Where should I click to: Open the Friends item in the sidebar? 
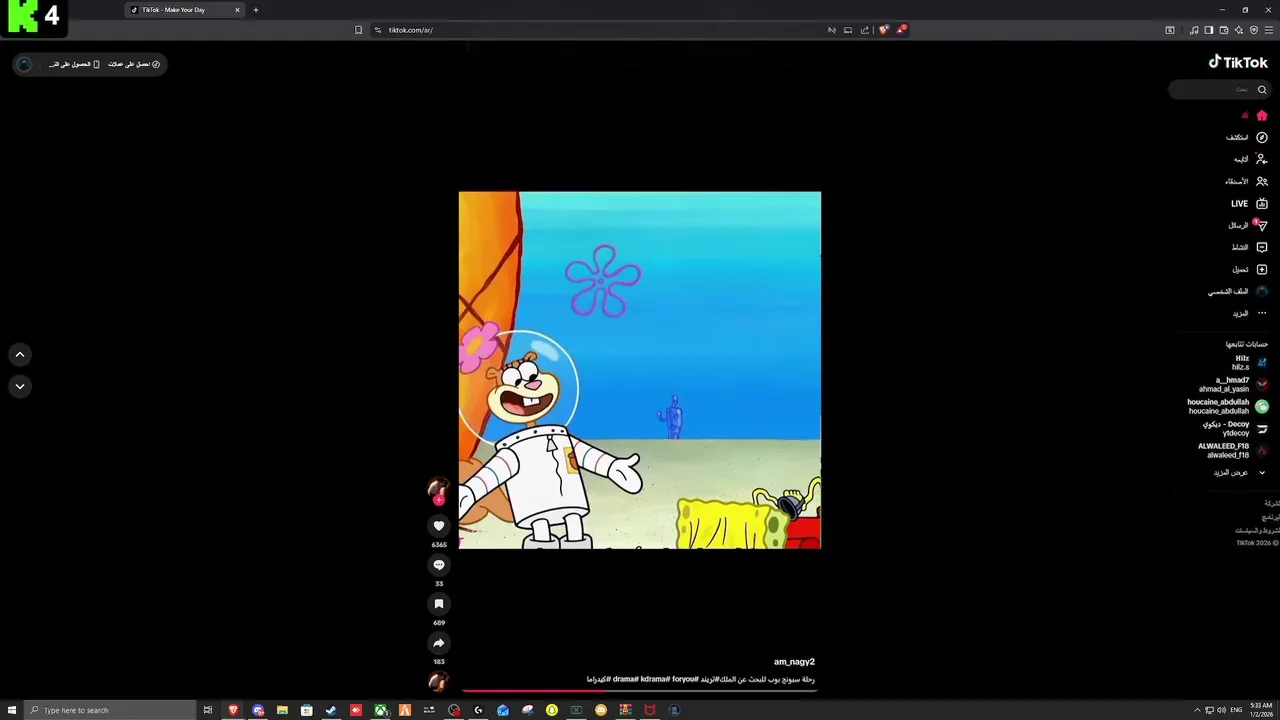(1247, 182)
